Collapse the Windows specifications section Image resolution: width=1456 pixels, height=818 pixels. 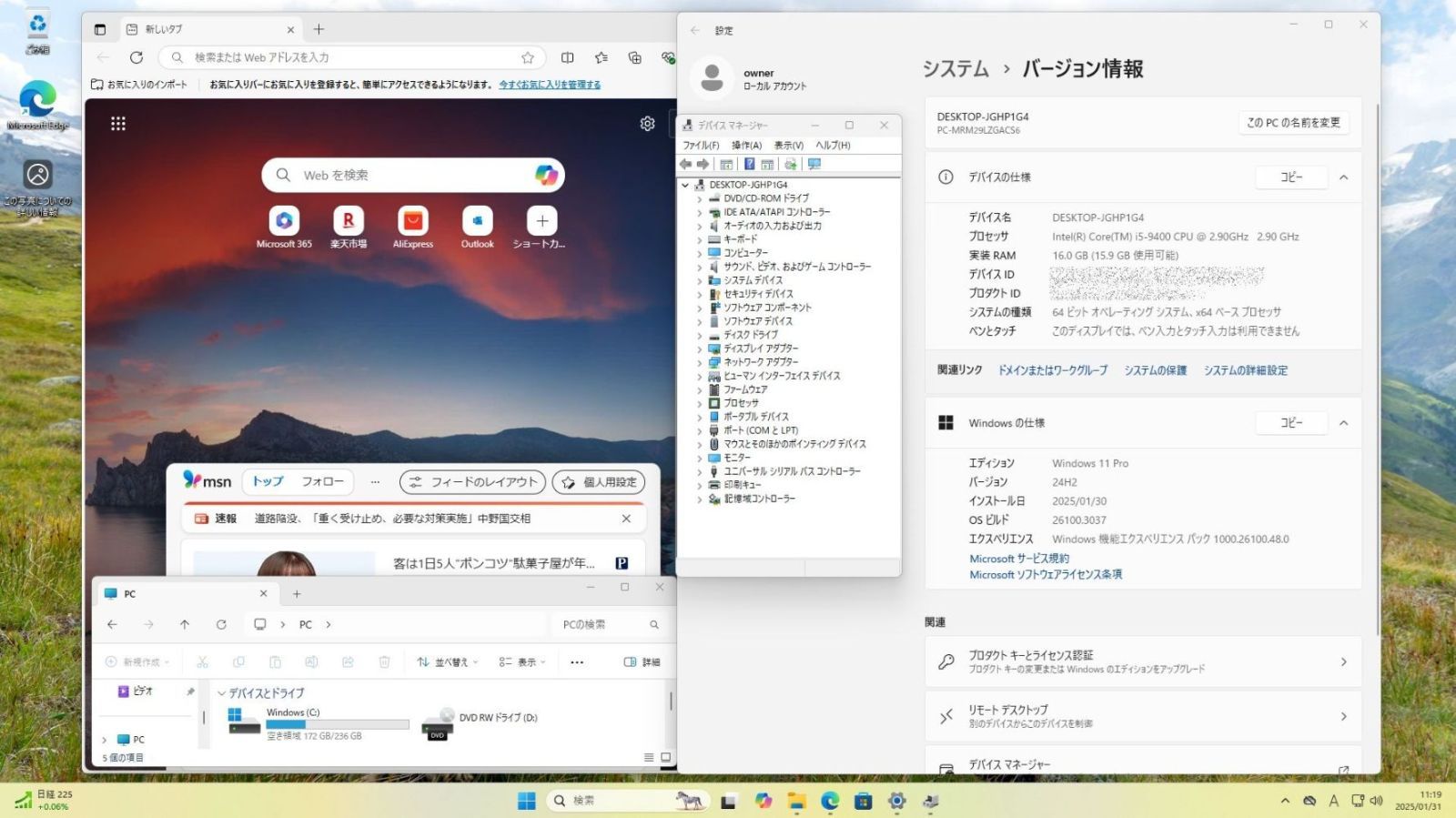click(1343, 423)
